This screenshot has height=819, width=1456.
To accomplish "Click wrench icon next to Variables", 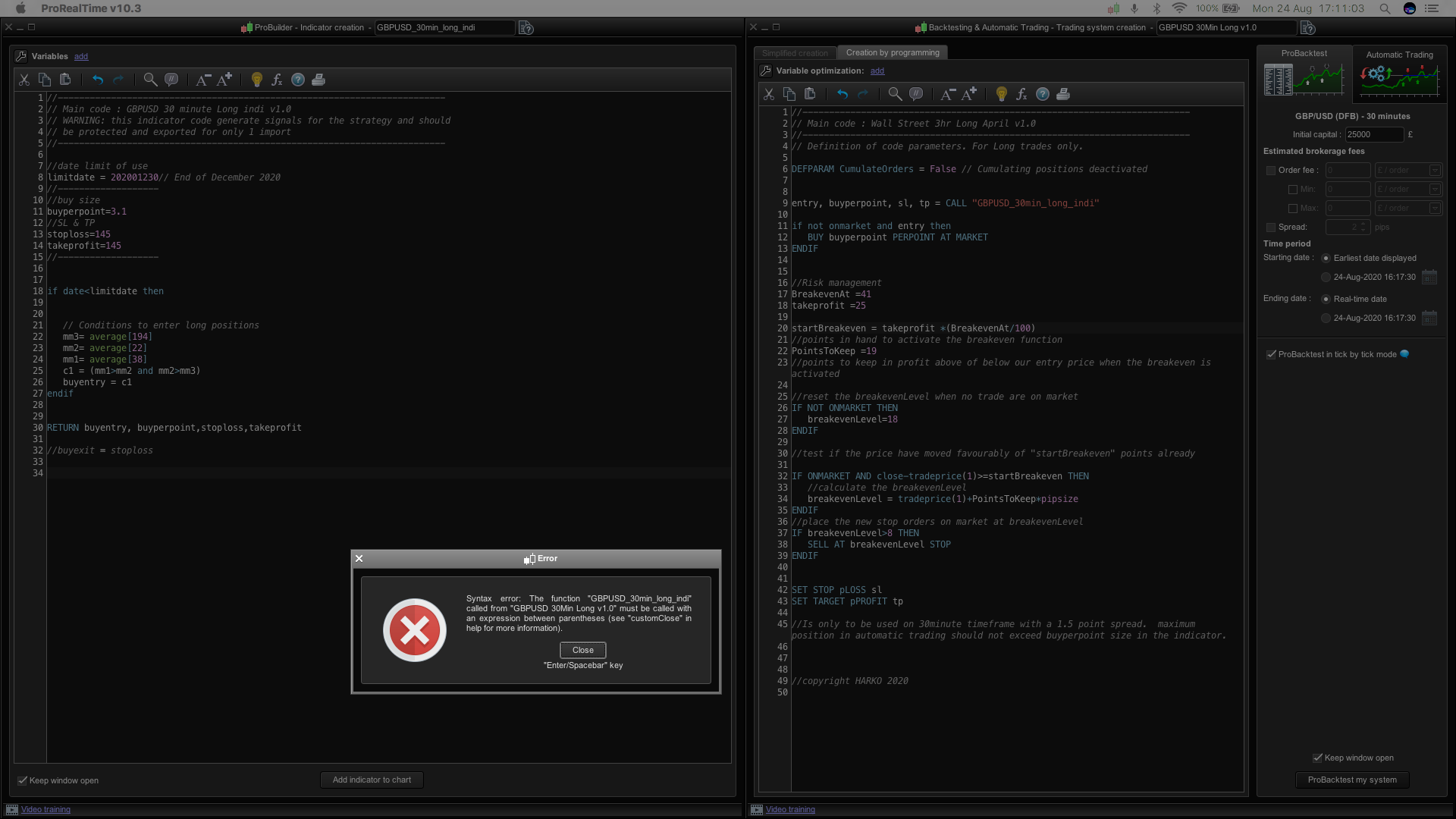I will (x=21, y=56).
